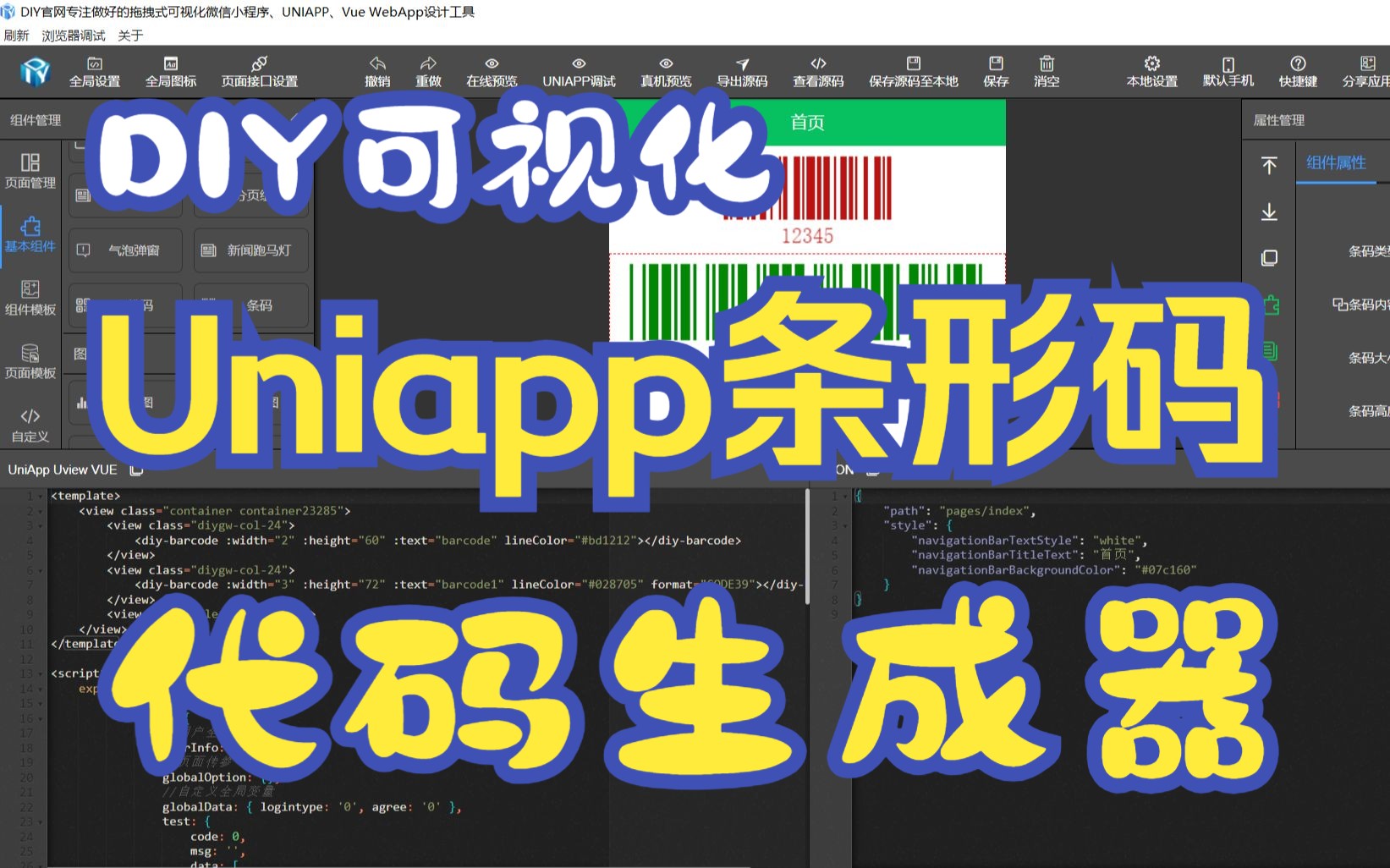Viewport: 1390px width, 868px height.
Task: Click 首页 navigation bar title
Action: tap(807, 123)
